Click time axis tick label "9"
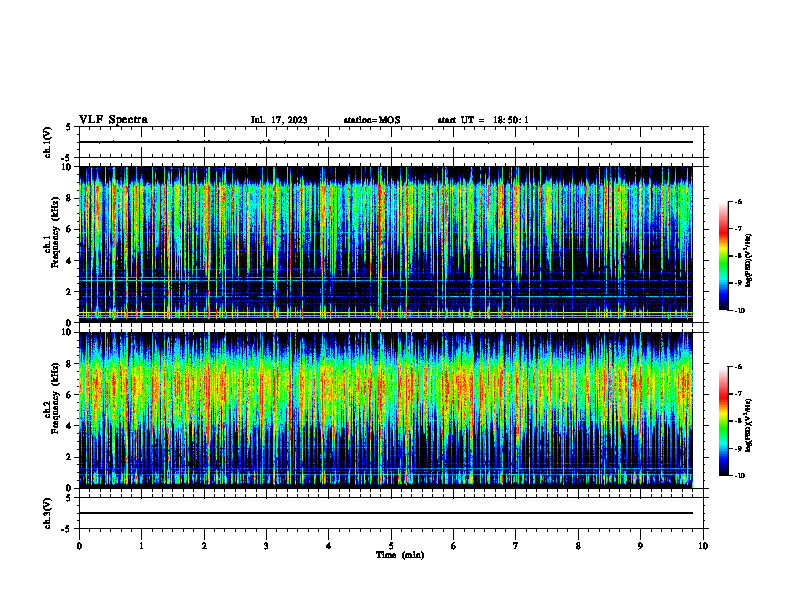Screen dimensions: 792x612 [640, 546]
